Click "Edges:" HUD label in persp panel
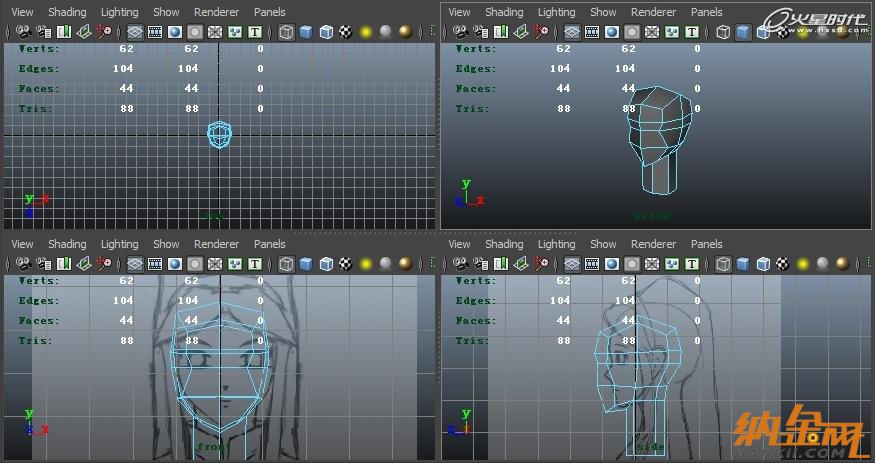Image resolution: width=875 pixels, height=463 pixels. click(475, 69)
